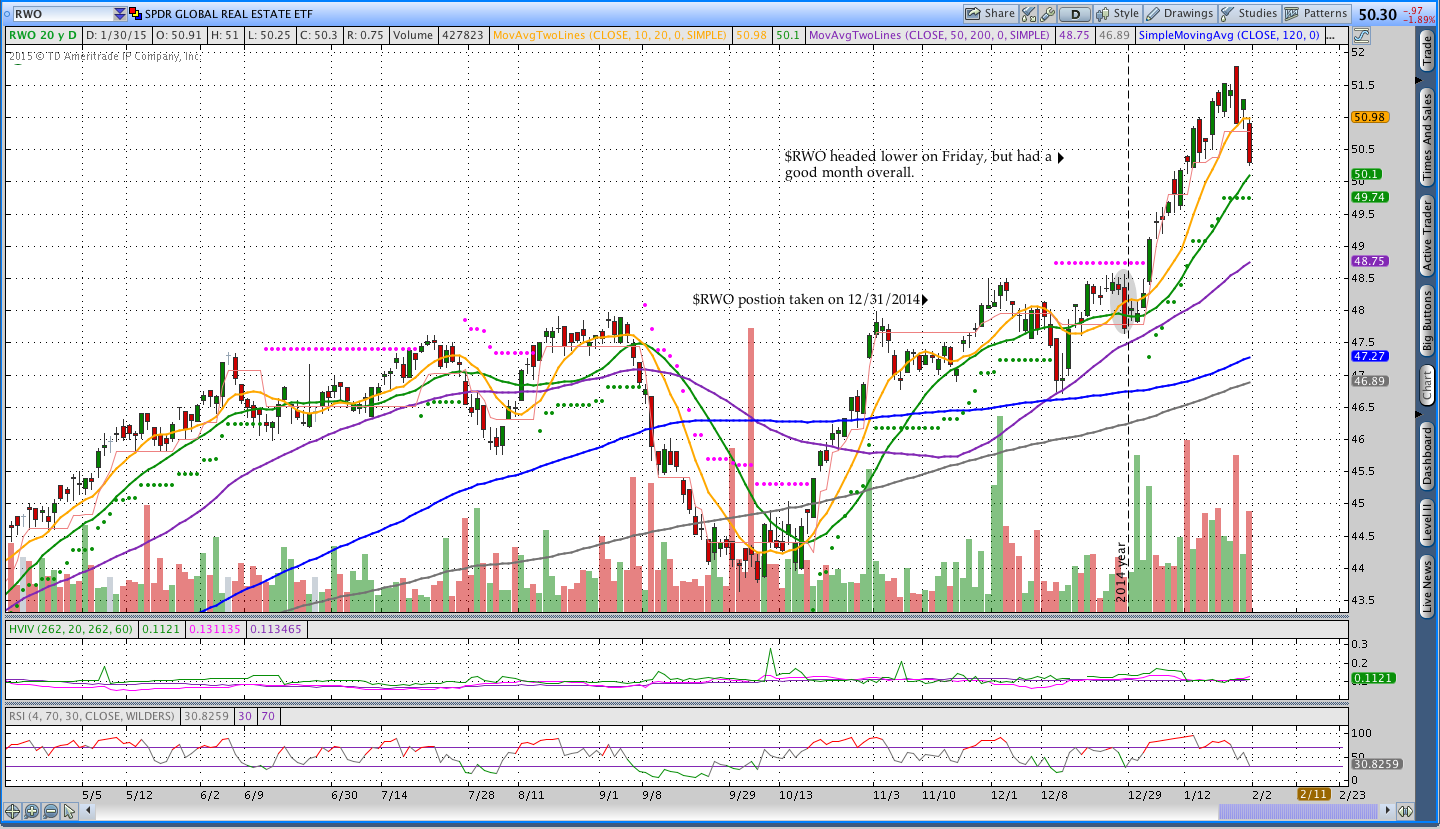Viewport: 1440px width, 829px height.
Task: Click the RWO 20 y D label
Action: pyautogui.click(x=44, y=35)
